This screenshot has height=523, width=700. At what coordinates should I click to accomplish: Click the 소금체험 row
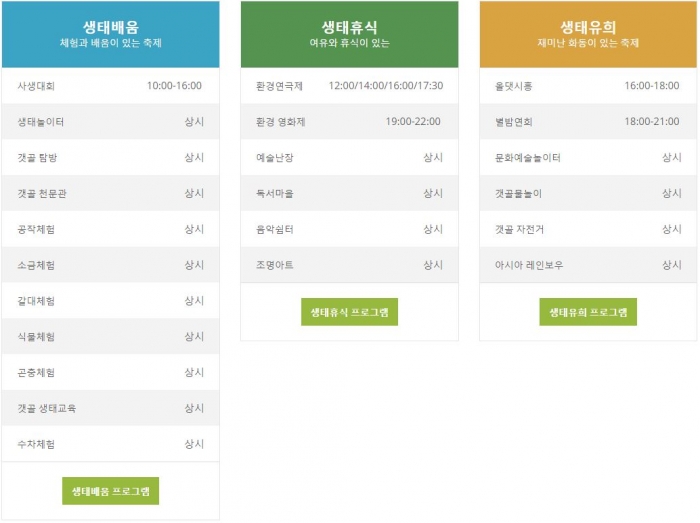tap(110, 265)
